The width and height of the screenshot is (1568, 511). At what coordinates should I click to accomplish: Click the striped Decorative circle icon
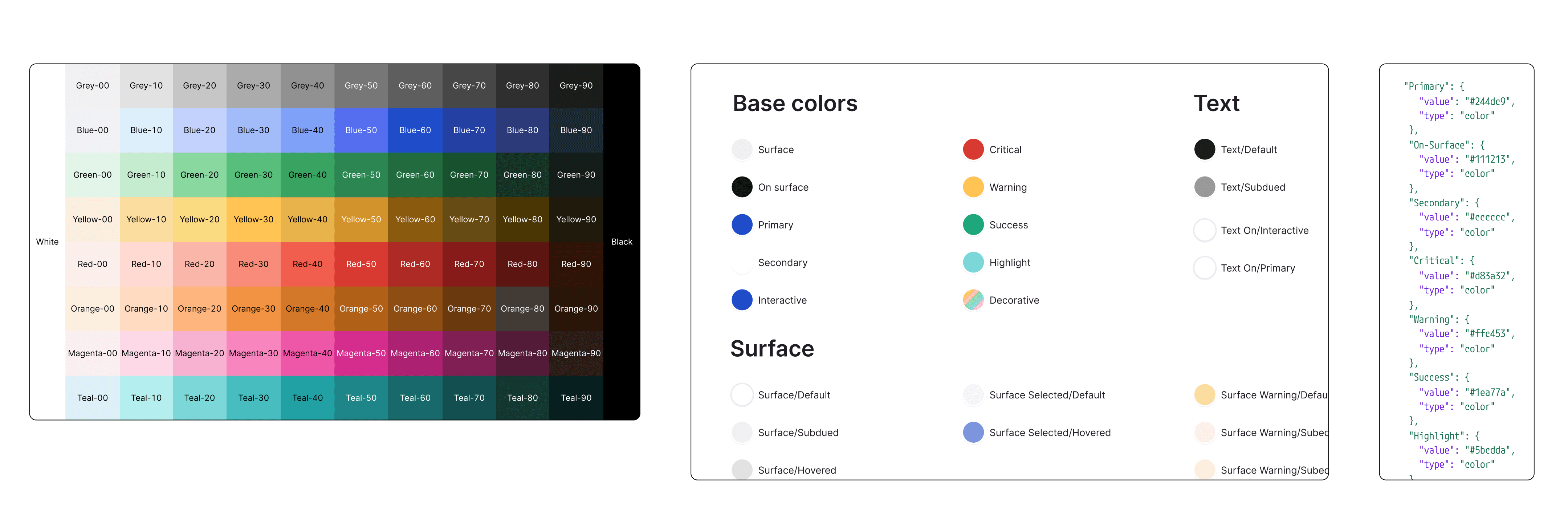pos(973,300)
